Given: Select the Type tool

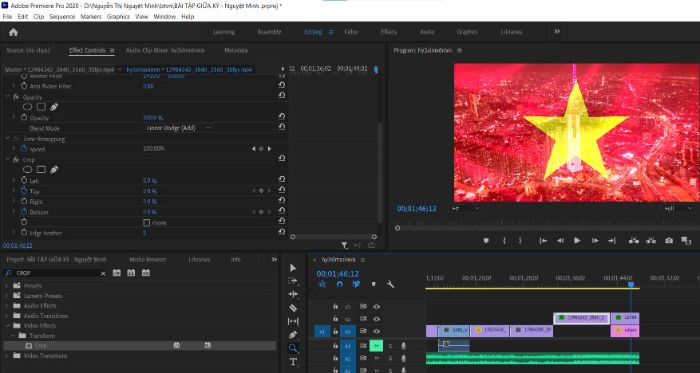Looking at the screenshot, I should point(293,362).
